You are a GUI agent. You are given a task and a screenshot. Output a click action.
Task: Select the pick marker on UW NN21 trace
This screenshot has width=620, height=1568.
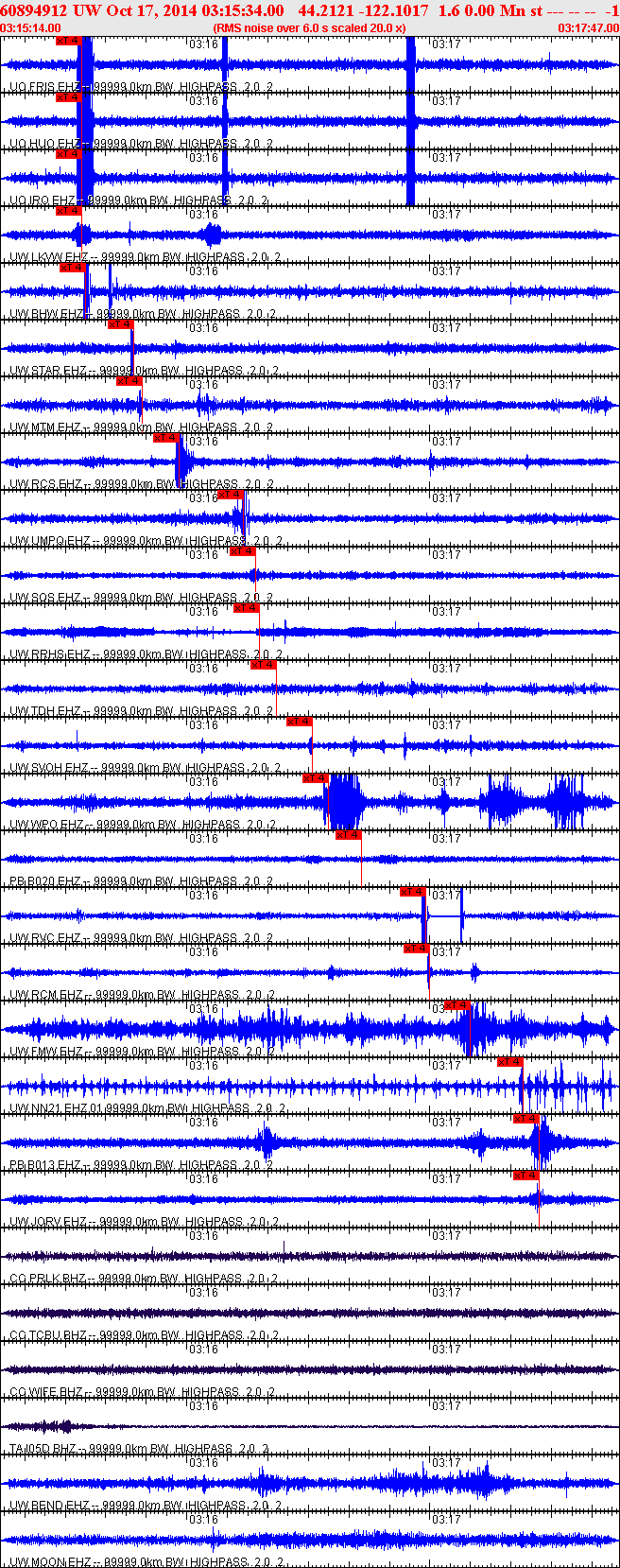click(509, 1062)
